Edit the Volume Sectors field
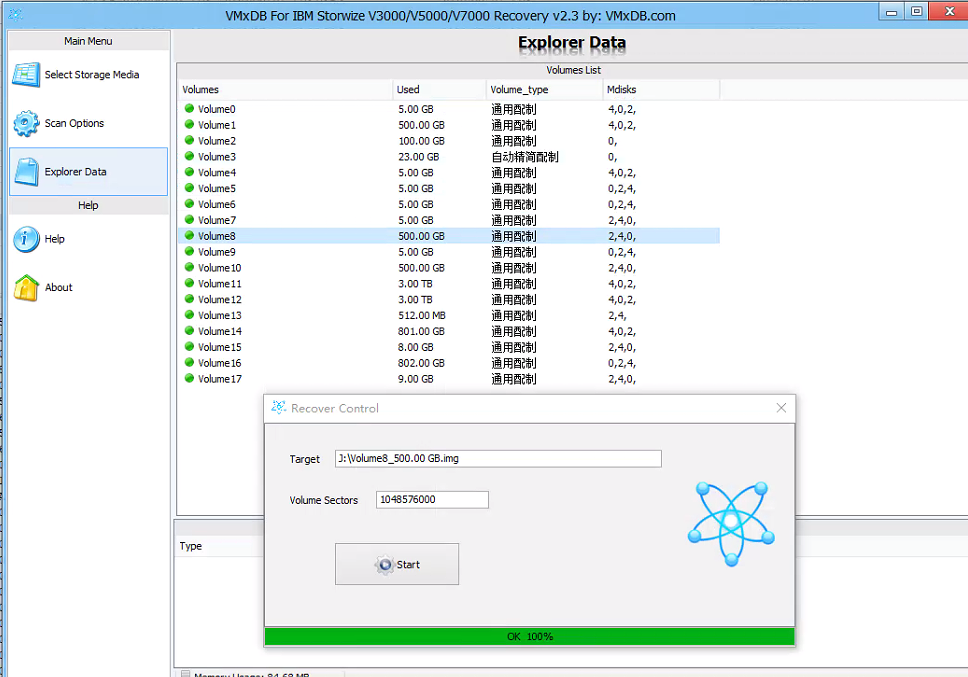968x677 pixels. point(432,500)
